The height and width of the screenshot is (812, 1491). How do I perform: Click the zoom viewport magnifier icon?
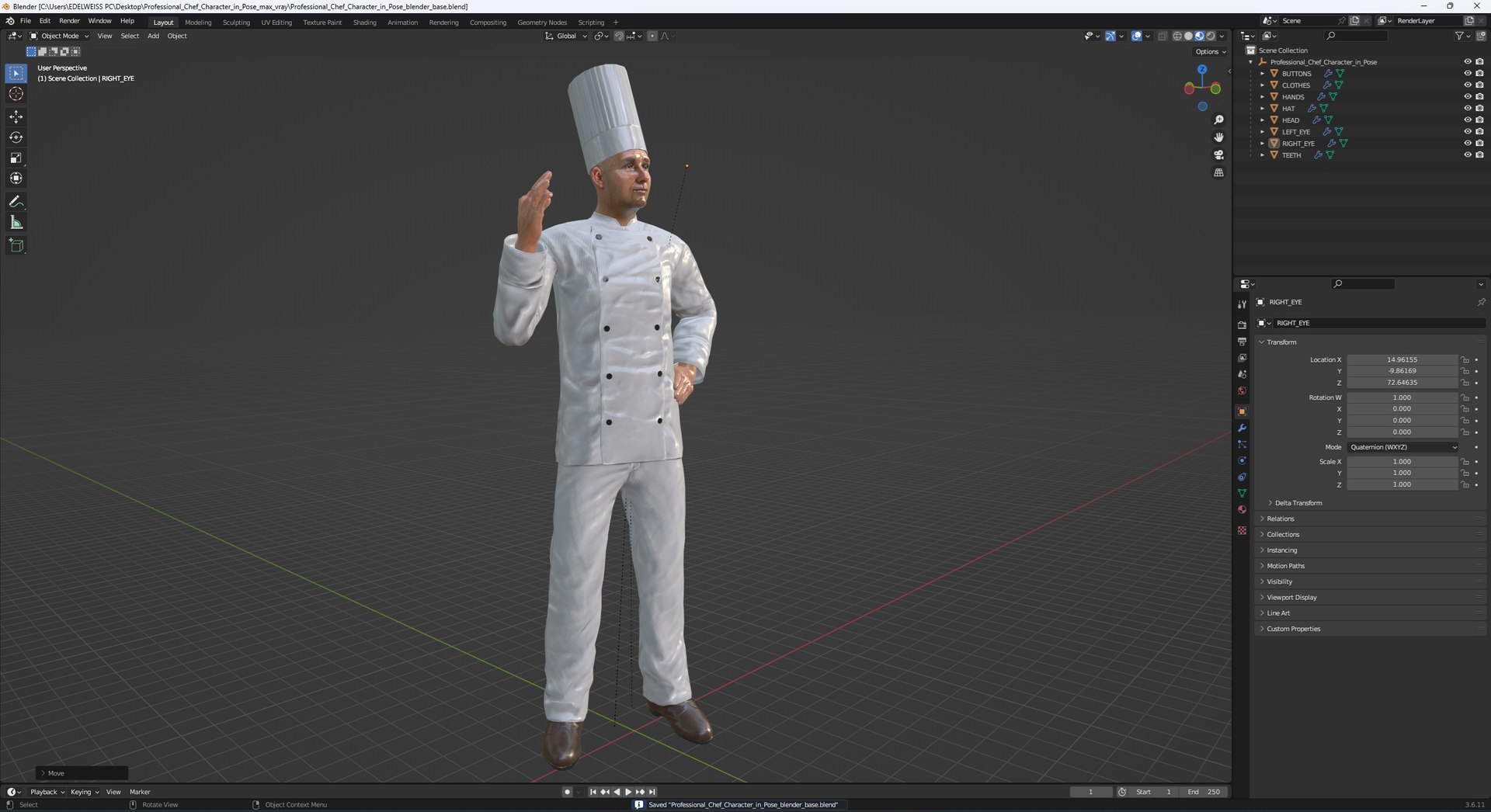click(x=1218, y=120)
